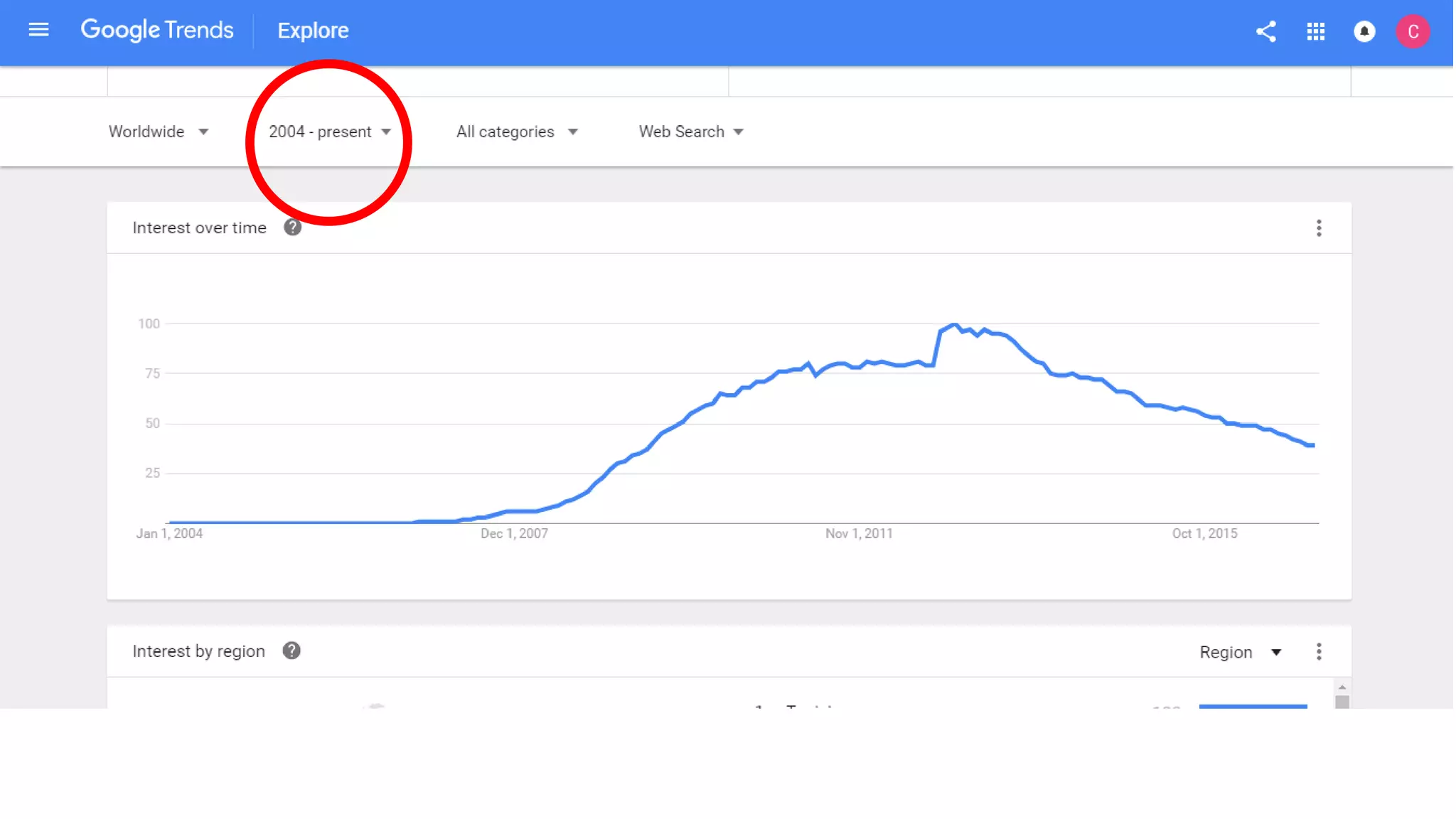Open the Web Search type dropdown

[691, 132]
